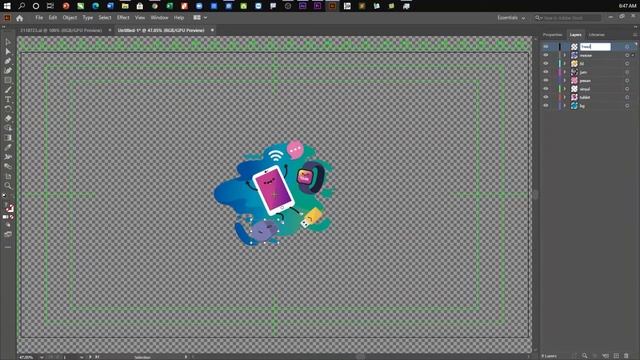Select the Rotate tool
This screenshot has width=640, height=360.
click(x=8, y=109)
